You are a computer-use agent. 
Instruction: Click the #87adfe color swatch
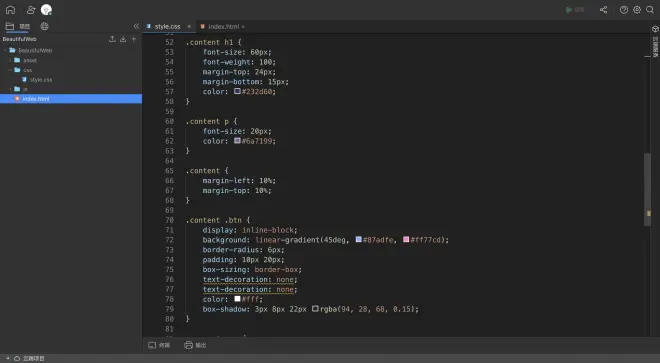[359, 240]
